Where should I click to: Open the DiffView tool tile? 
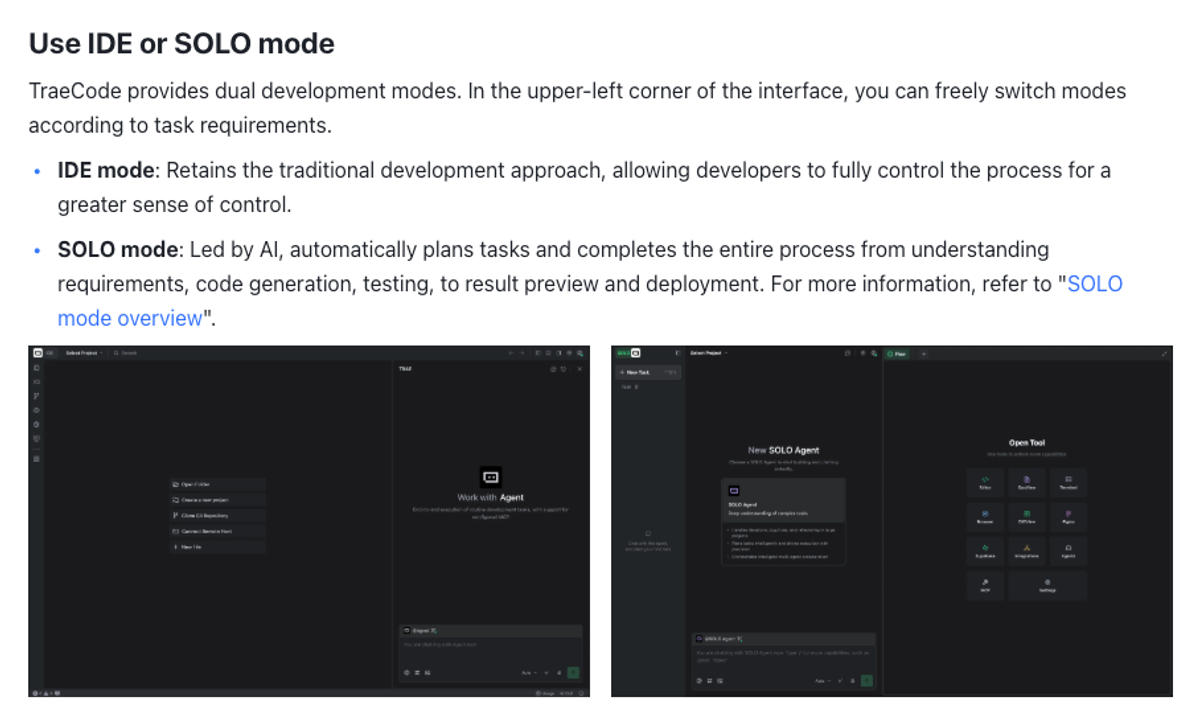click(1027, 517)
